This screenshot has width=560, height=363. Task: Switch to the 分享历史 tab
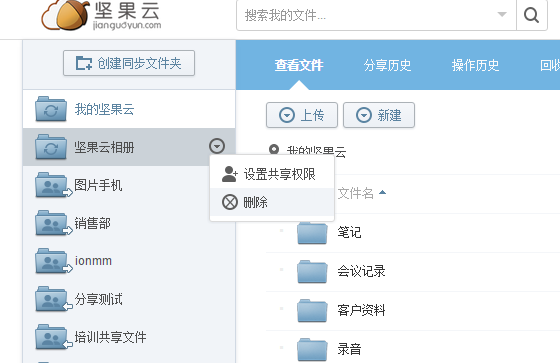point(388,65)
